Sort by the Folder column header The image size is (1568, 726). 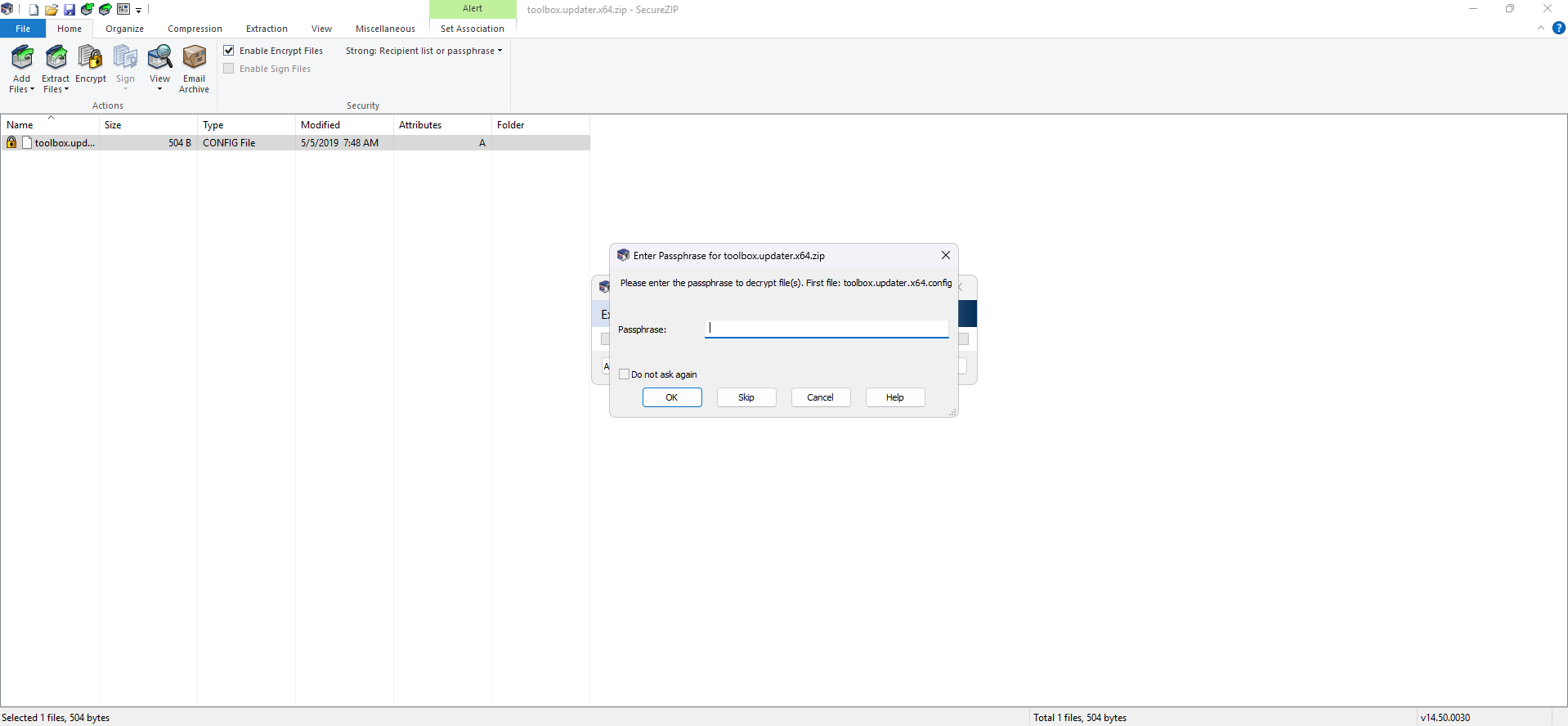pos(540,125)
